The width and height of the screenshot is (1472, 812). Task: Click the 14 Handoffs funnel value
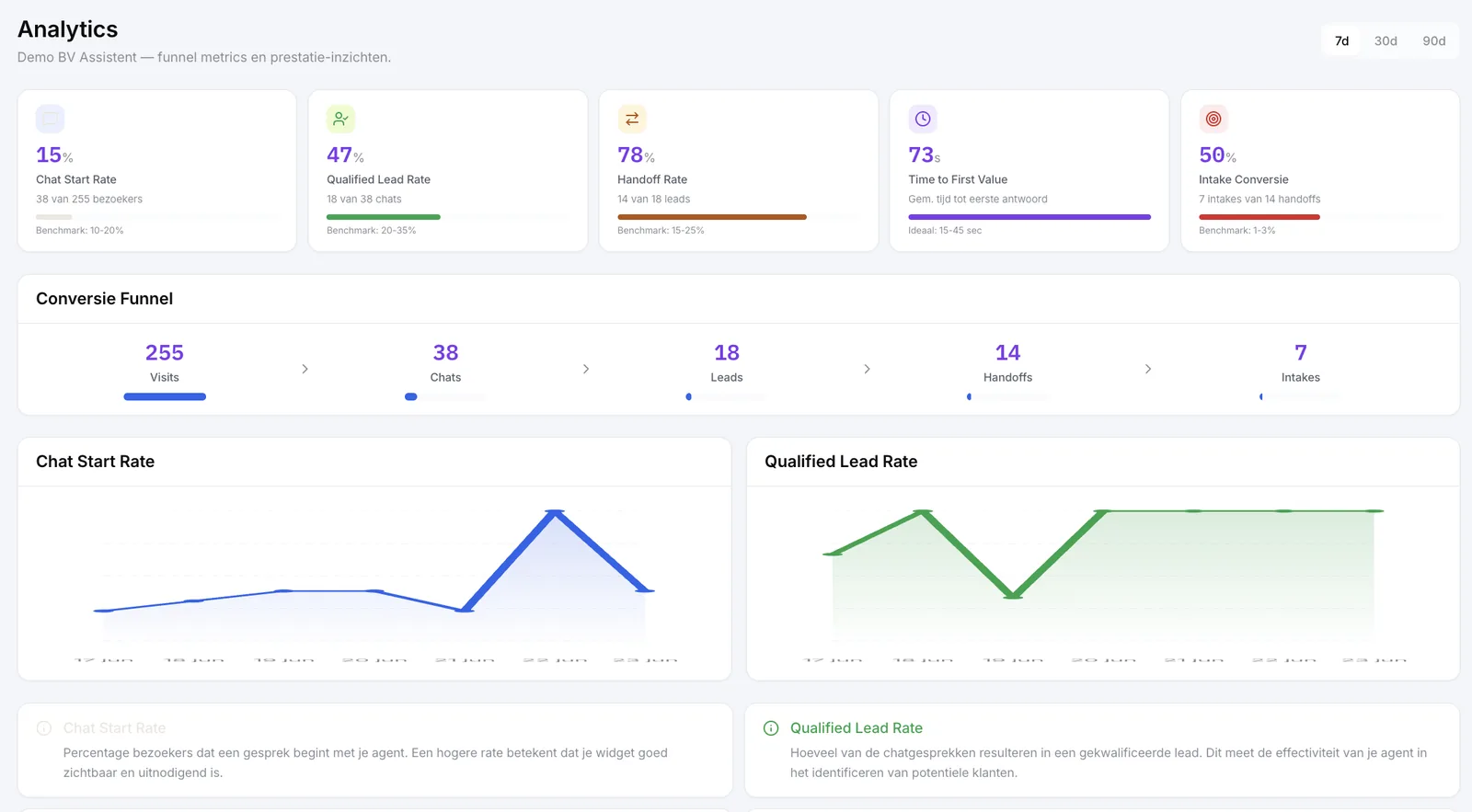1007,353
